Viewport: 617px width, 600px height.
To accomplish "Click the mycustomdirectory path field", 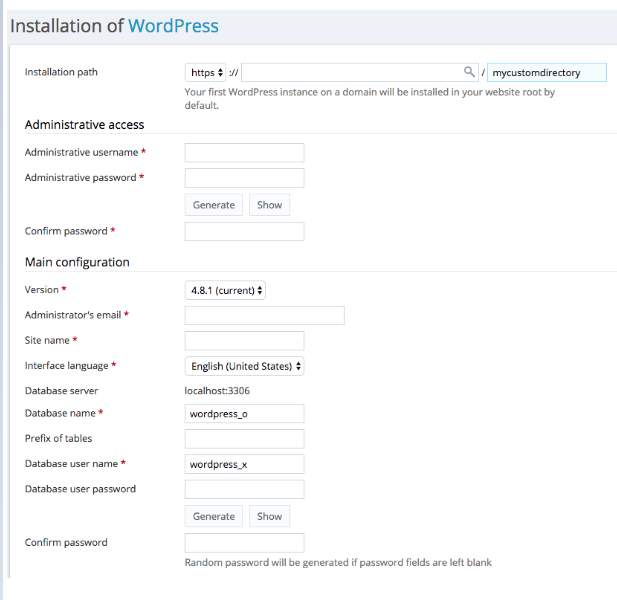I will coord(547,72).
